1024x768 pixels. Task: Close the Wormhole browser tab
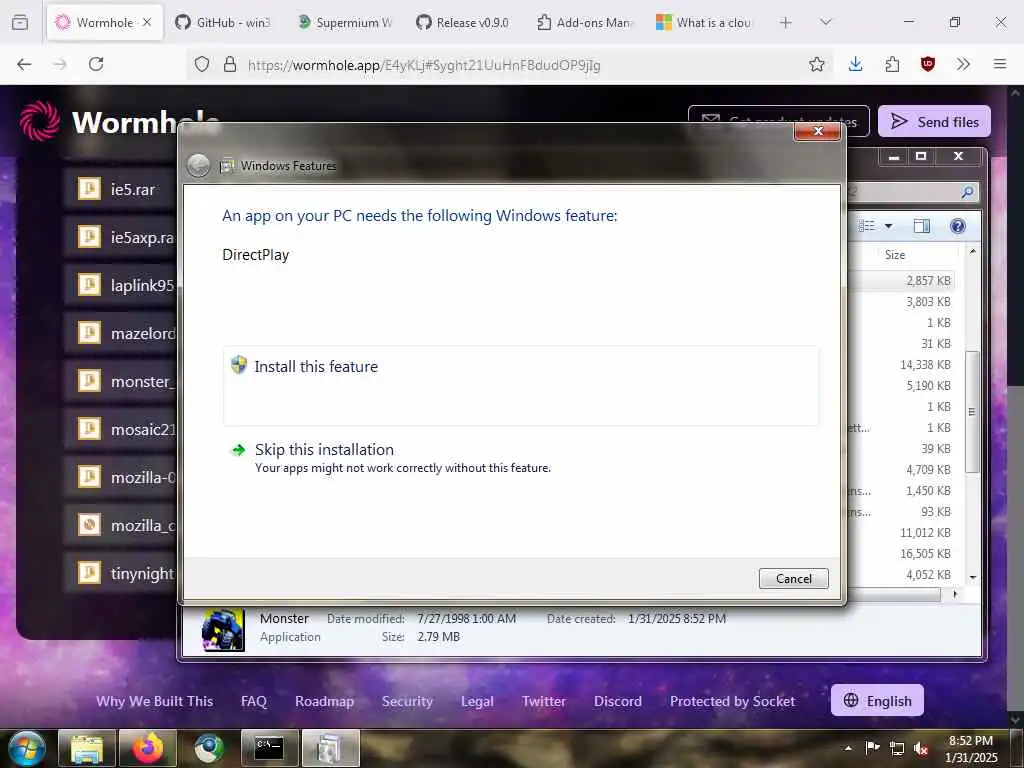(x=147, y=22)
